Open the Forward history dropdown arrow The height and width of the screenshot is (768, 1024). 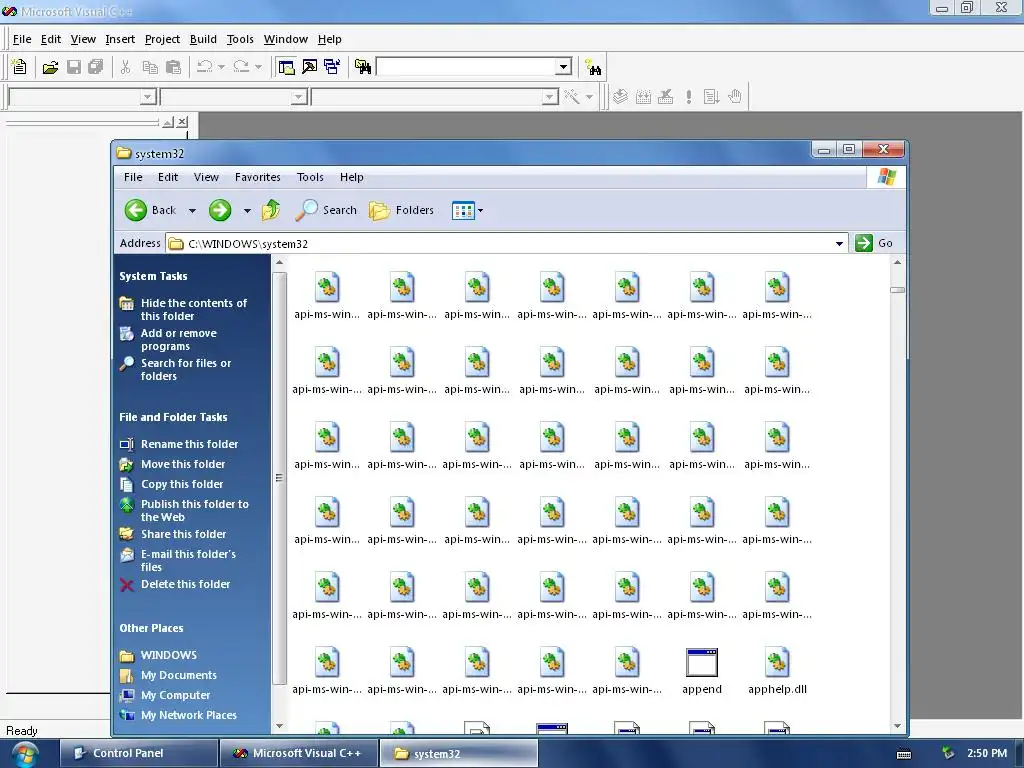pyautogui.click(x=247, y=211)
